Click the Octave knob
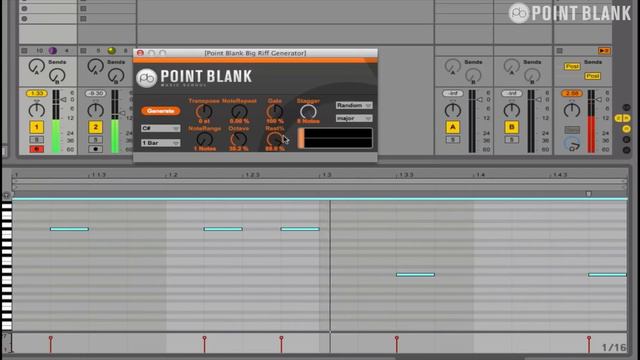The image size is (640, 360). (x=239, y=139)
